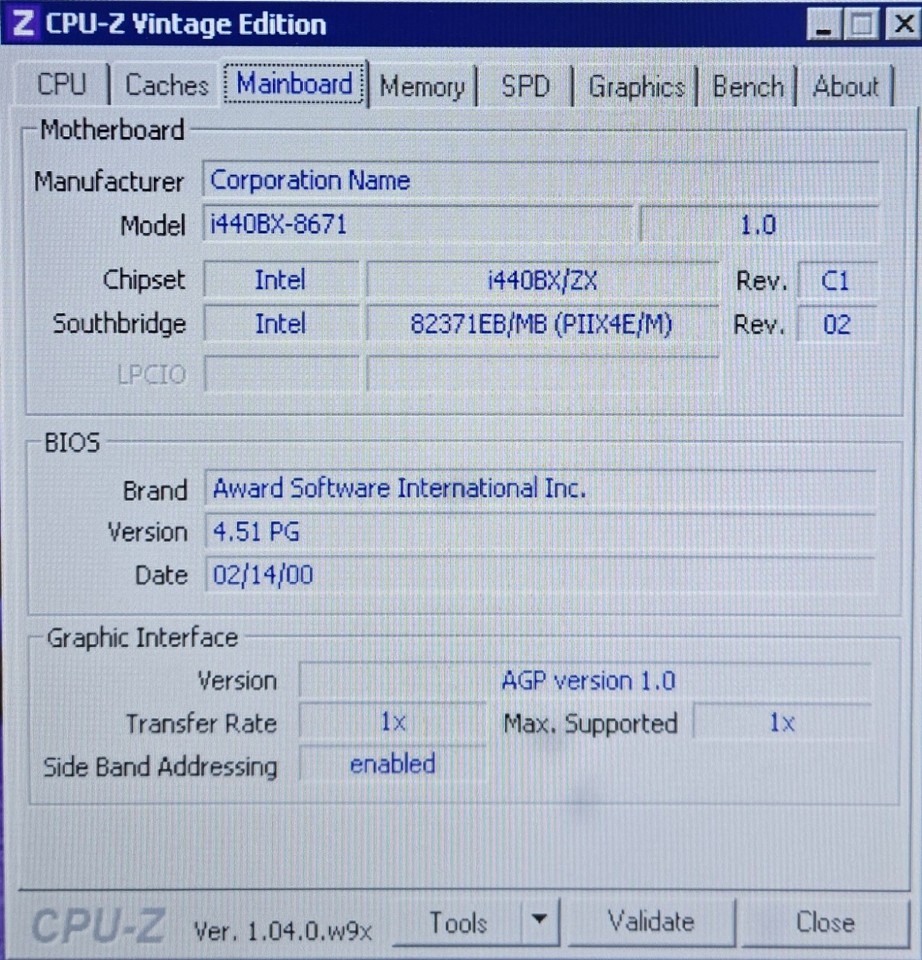Click the Southbridge Rev field showing 02
922x960 pixels.
pyautogui.click(x=838, y=324)
